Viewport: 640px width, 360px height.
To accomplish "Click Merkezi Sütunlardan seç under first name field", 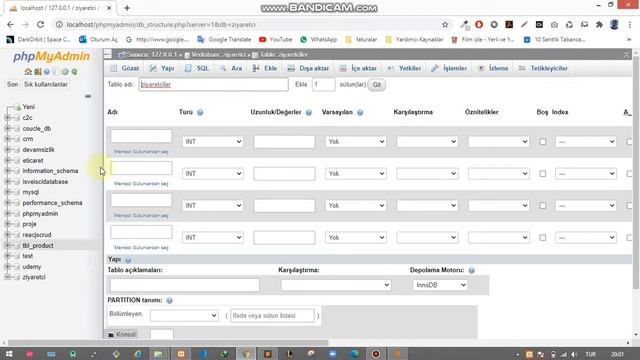I will (141, 152).
